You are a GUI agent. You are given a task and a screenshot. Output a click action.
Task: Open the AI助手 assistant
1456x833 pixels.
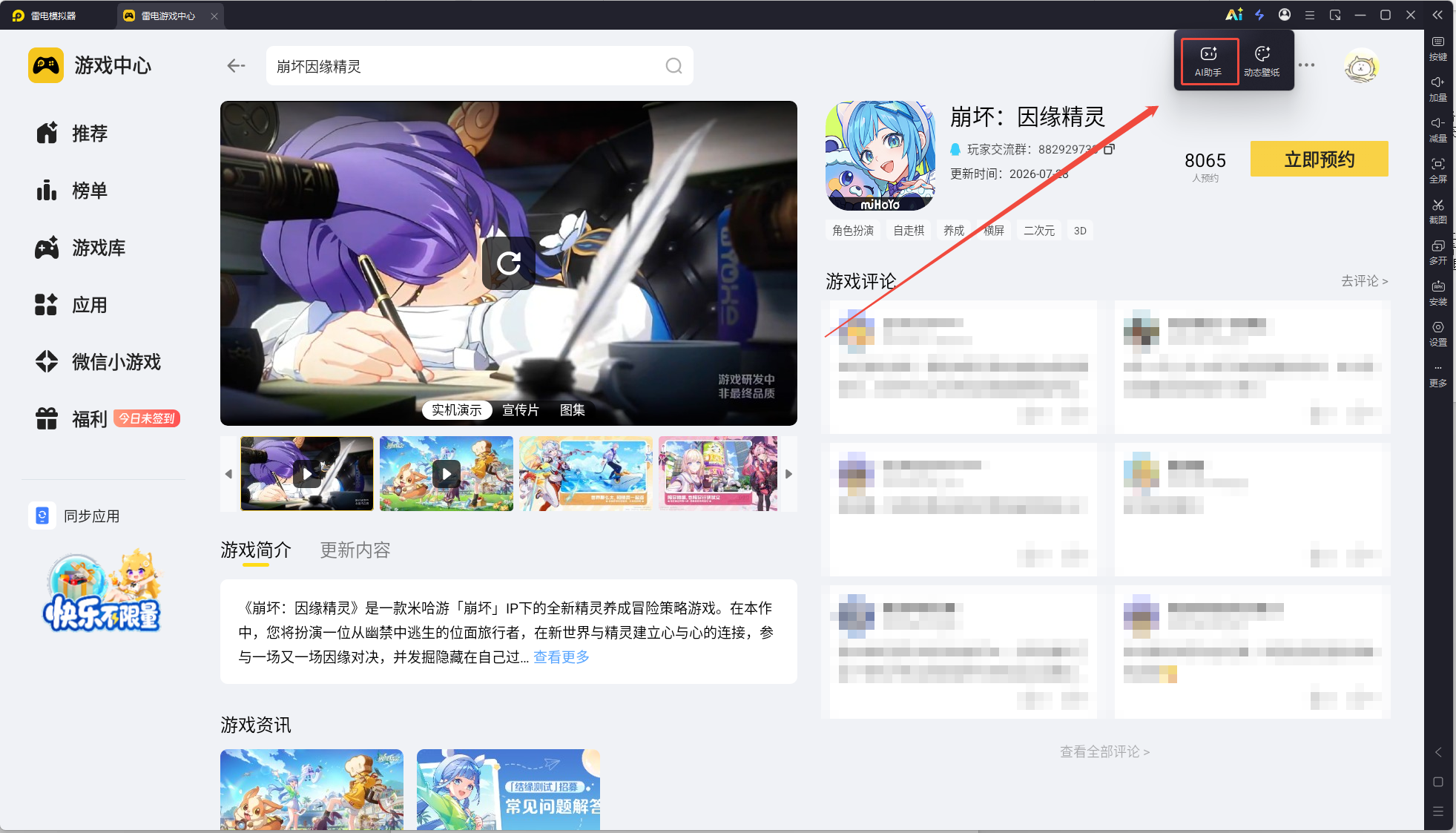(1209, 61)
